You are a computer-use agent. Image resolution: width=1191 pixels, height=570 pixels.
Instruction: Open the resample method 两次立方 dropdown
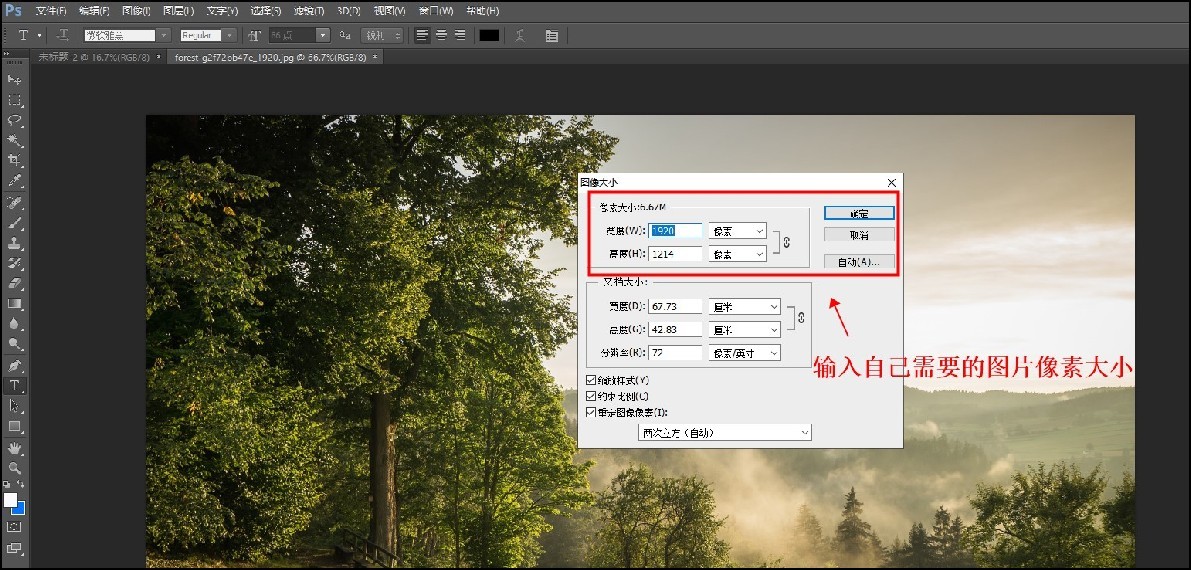coord(725,432)
